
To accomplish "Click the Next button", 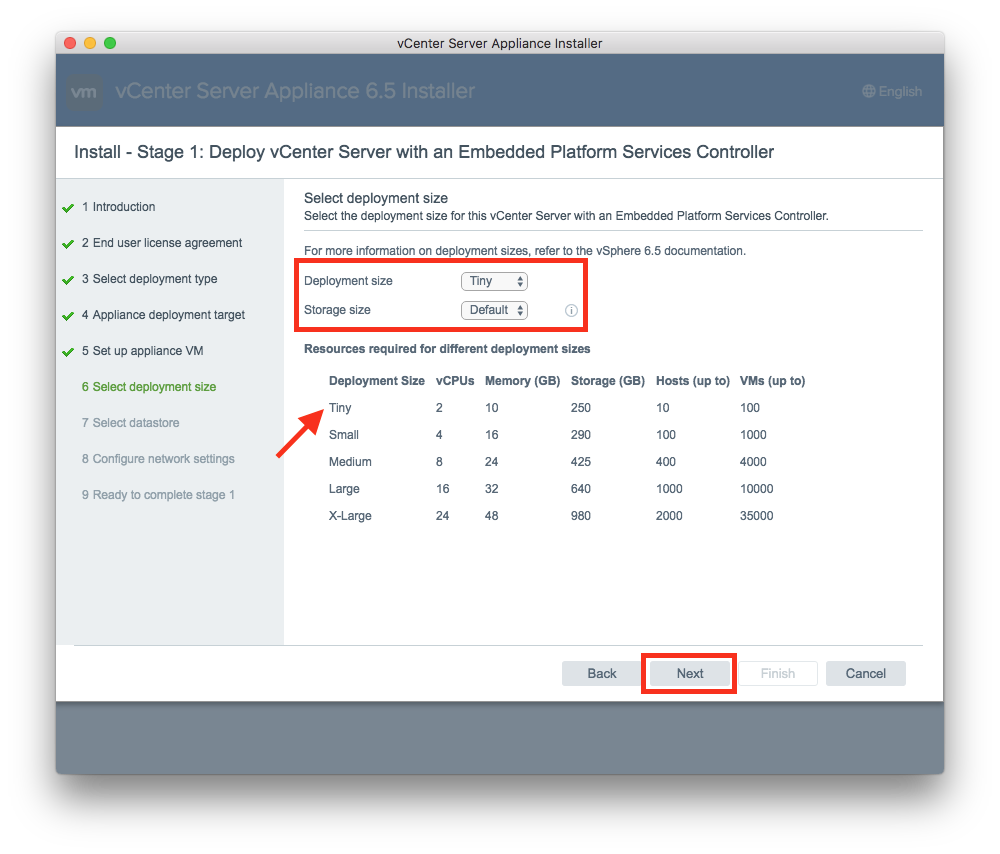I will pos(690,674).
